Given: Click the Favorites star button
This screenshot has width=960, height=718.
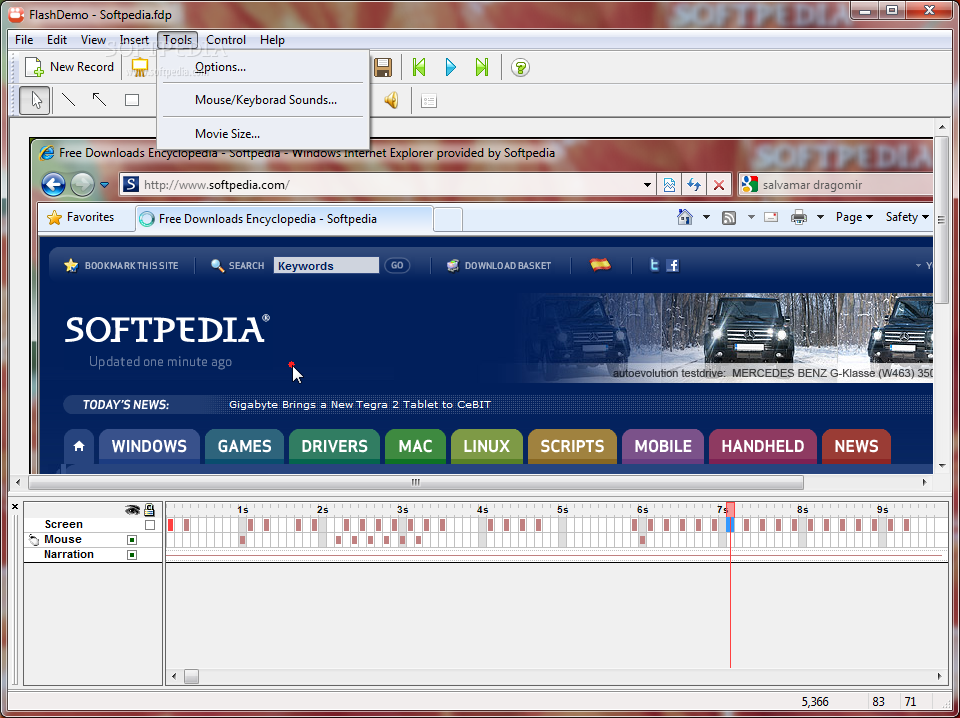Looking at the screenshot, I should tap(81, 217).
